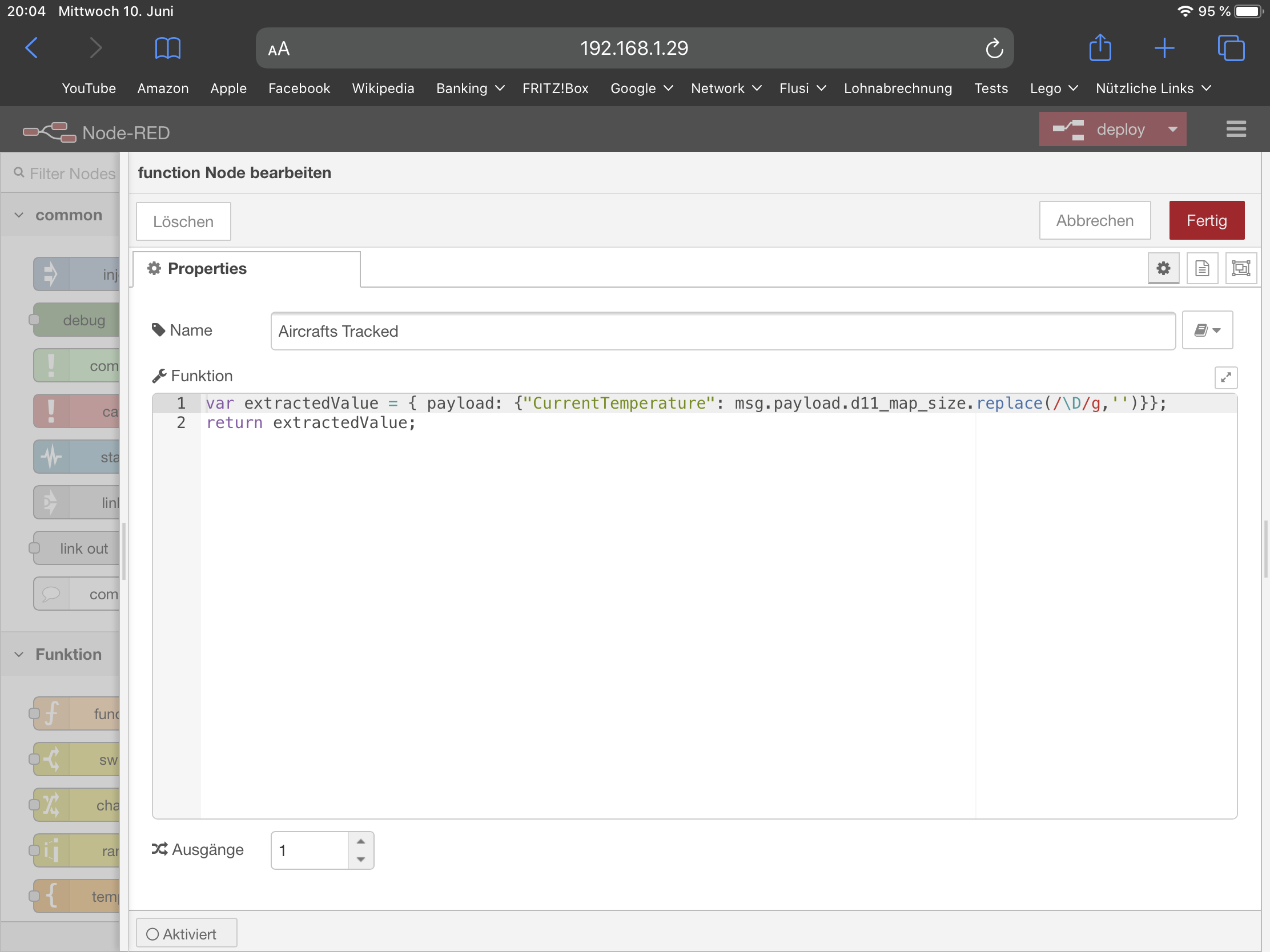Expand the function code editor
The width and height of the screenshot is (1270, 952).
coord(1225,377)
